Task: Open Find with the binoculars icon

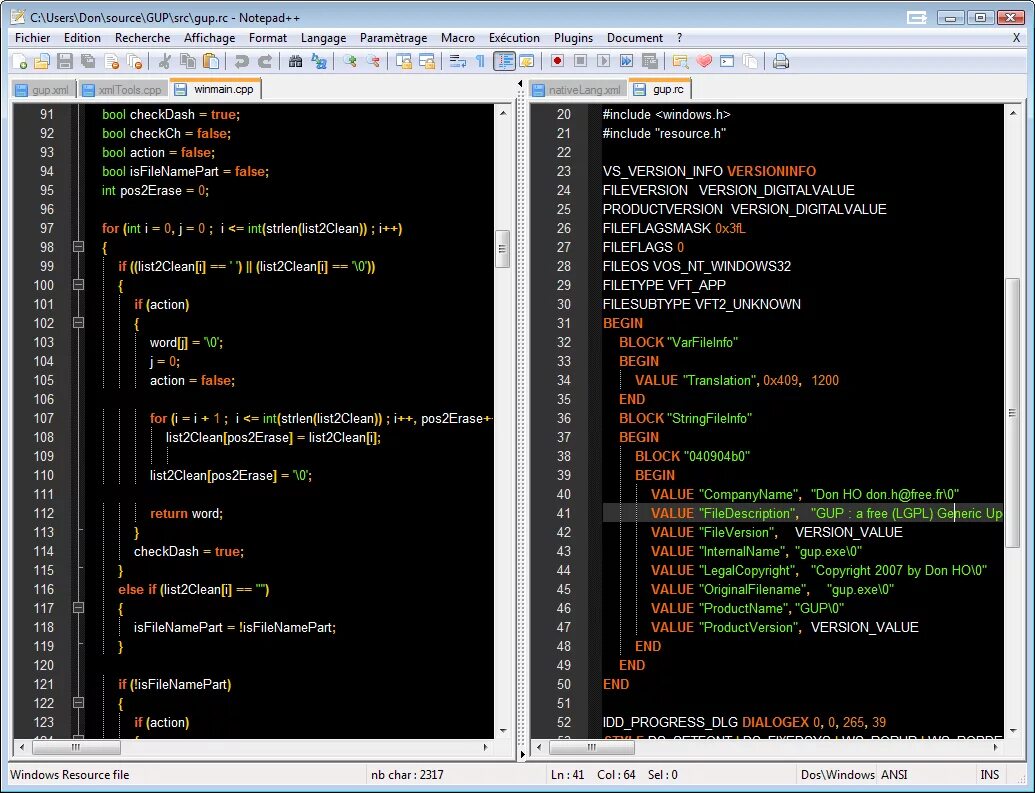Action: point(295,61)
